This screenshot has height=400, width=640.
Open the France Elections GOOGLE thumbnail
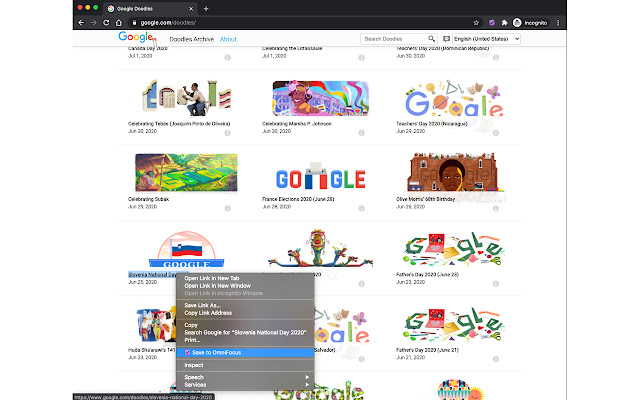(320, 176)
